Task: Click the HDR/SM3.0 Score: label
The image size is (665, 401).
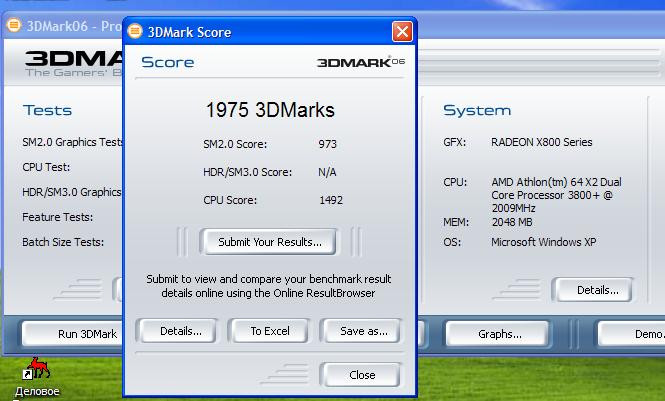Action: 248,172
